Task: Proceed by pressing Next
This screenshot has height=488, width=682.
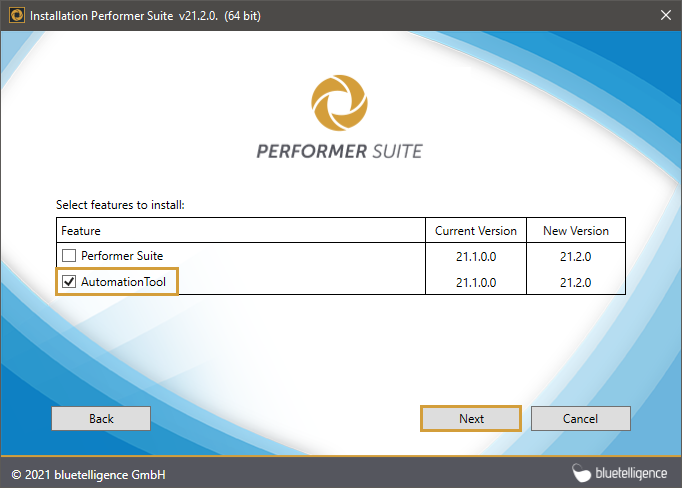Action: pos(471,418)
